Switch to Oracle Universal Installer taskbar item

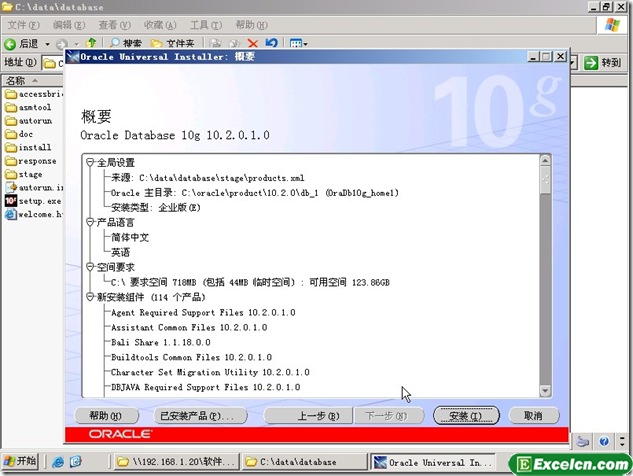click(x=434, y=462)
